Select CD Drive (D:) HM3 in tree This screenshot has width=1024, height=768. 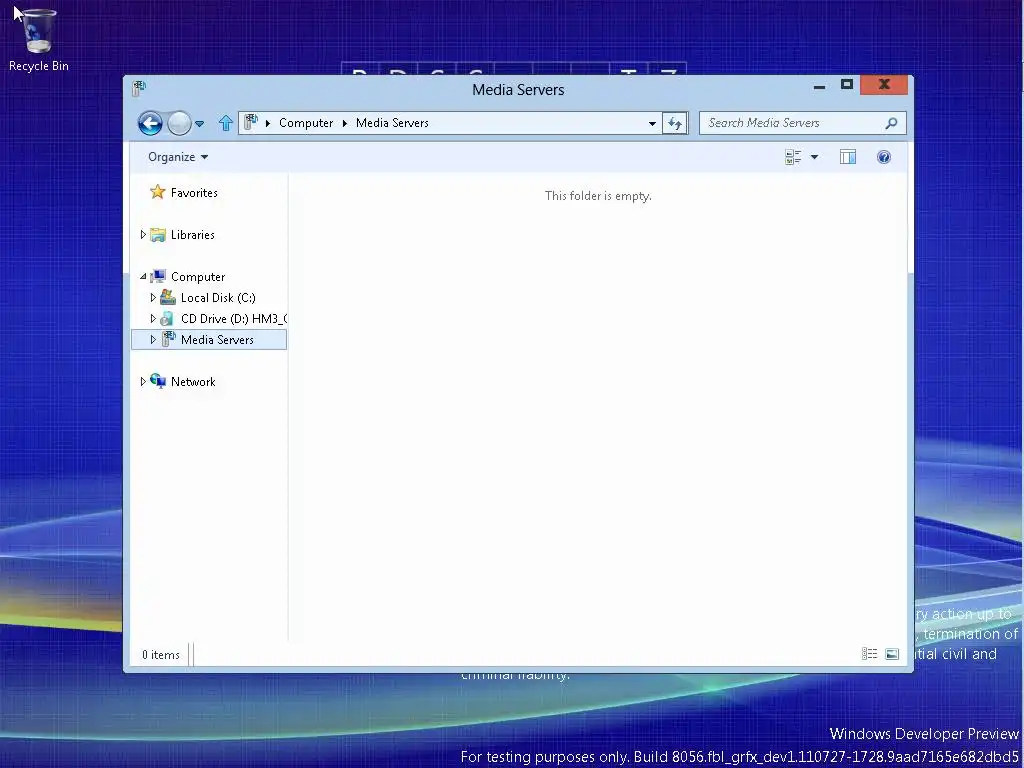point(233,319)
